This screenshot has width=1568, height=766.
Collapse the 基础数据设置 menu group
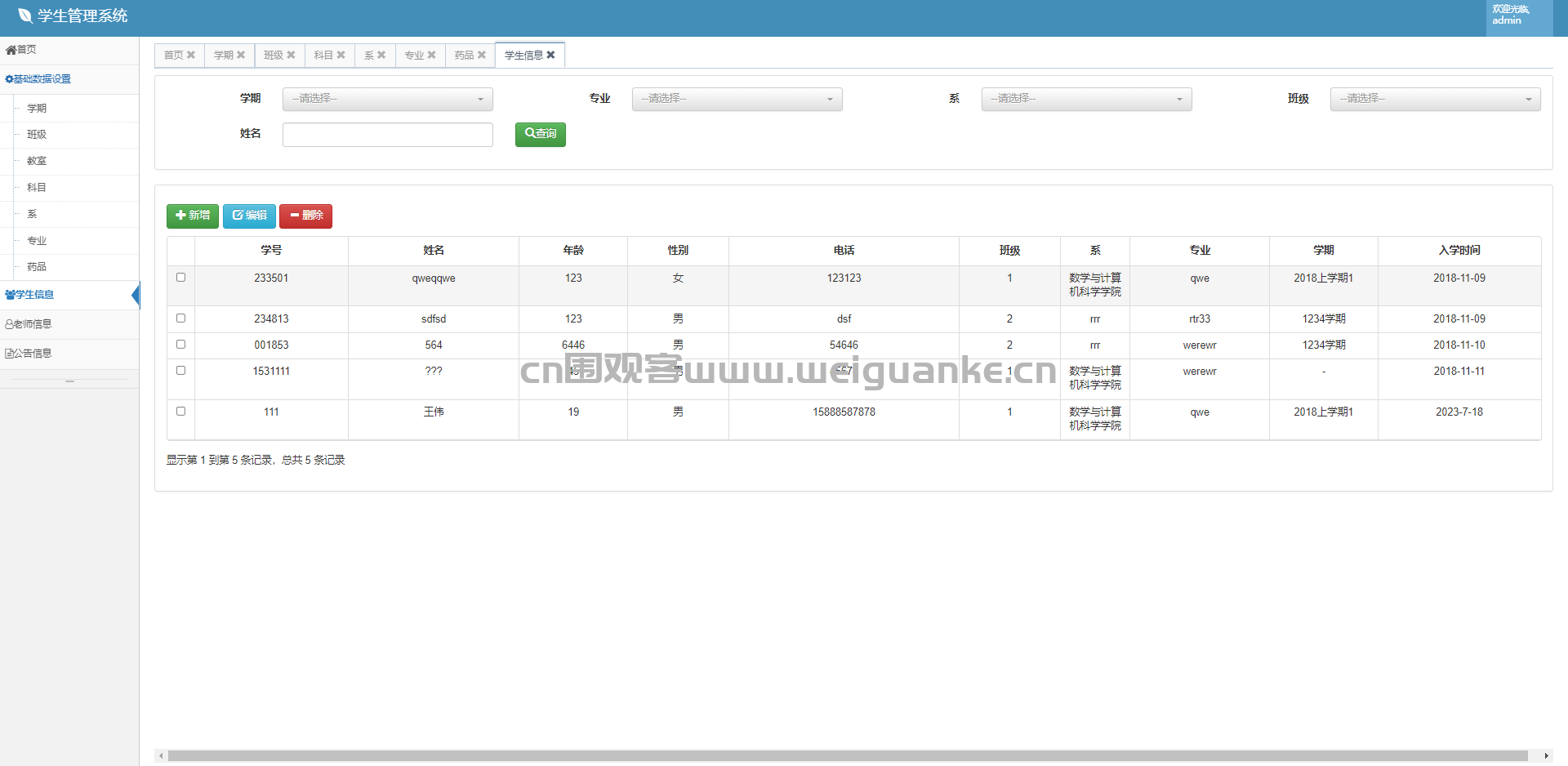point(69,79)
